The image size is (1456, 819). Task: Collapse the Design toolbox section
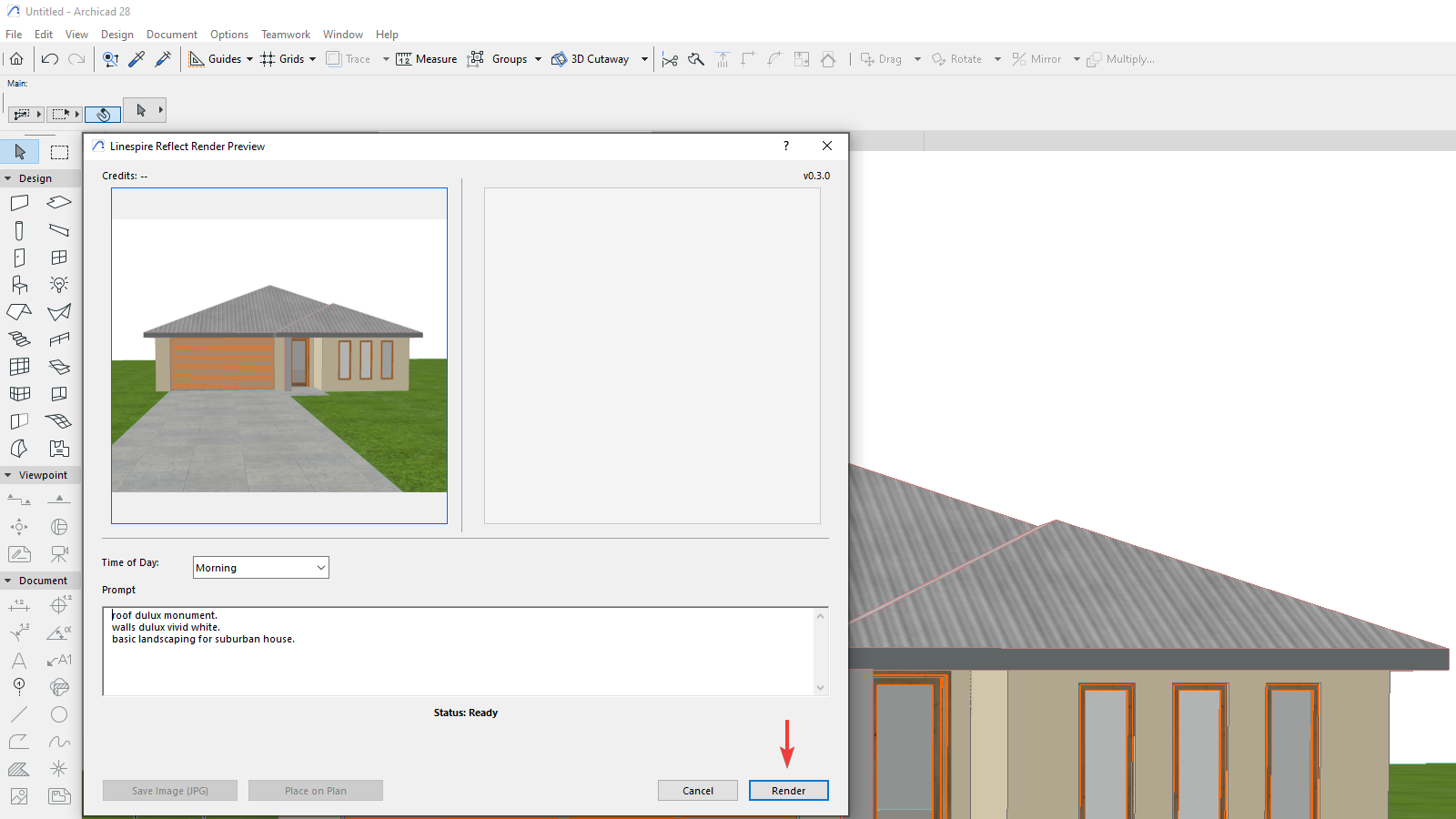pos(8,178)
